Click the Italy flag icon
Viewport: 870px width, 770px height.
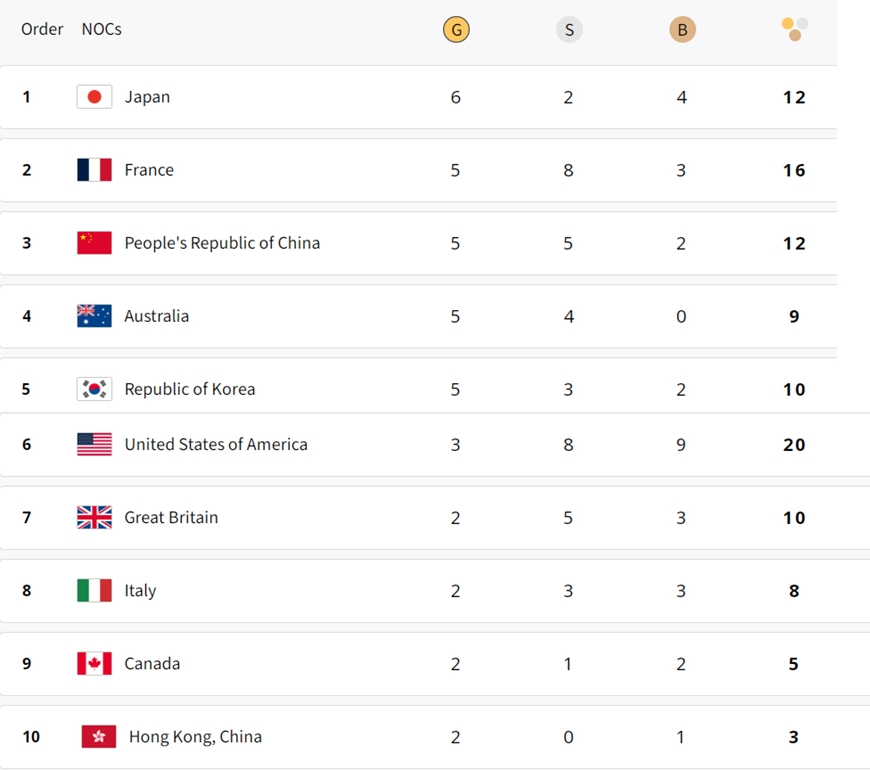click(x=94, y=590)
